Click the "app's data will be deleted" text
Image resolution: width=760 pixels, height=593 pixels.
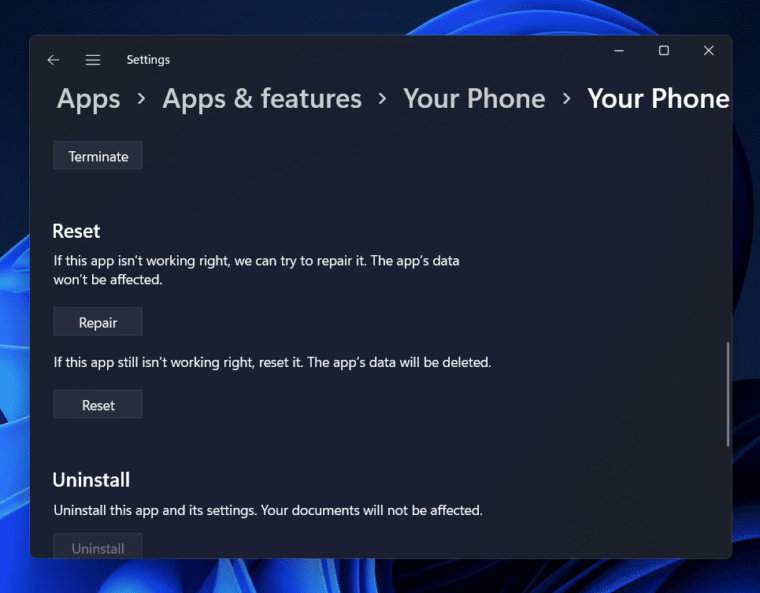[412, 362]
